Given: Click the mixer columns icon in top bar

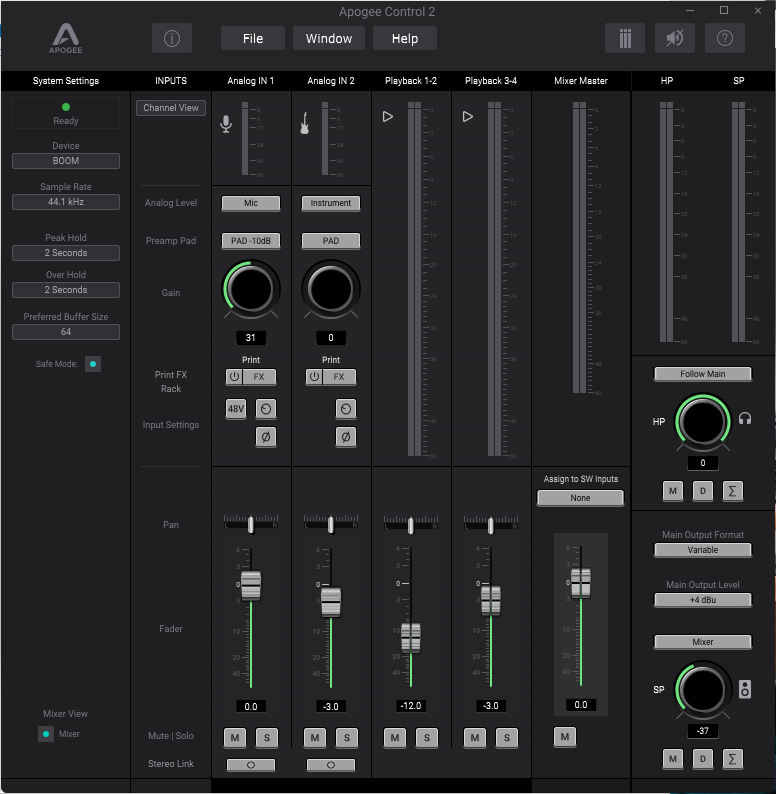Looking at the screenshot, I should (625, 39).
